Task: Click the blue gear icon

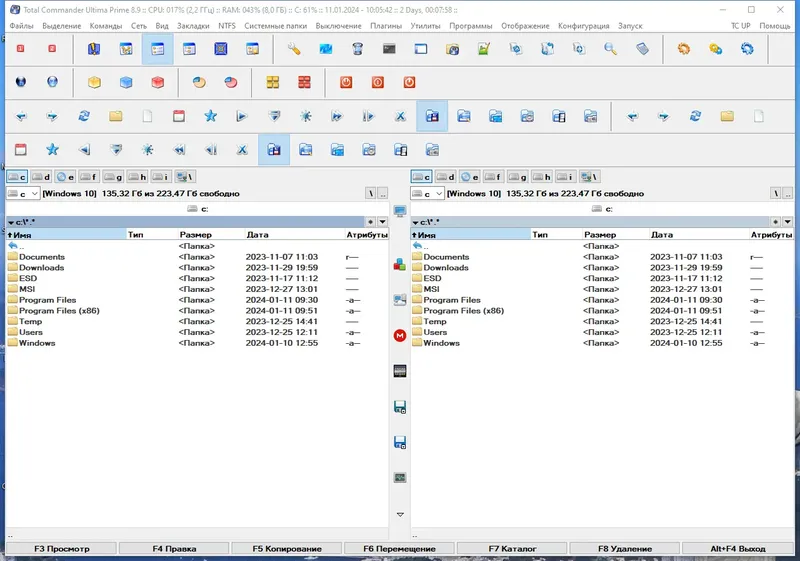Action: 747,49
